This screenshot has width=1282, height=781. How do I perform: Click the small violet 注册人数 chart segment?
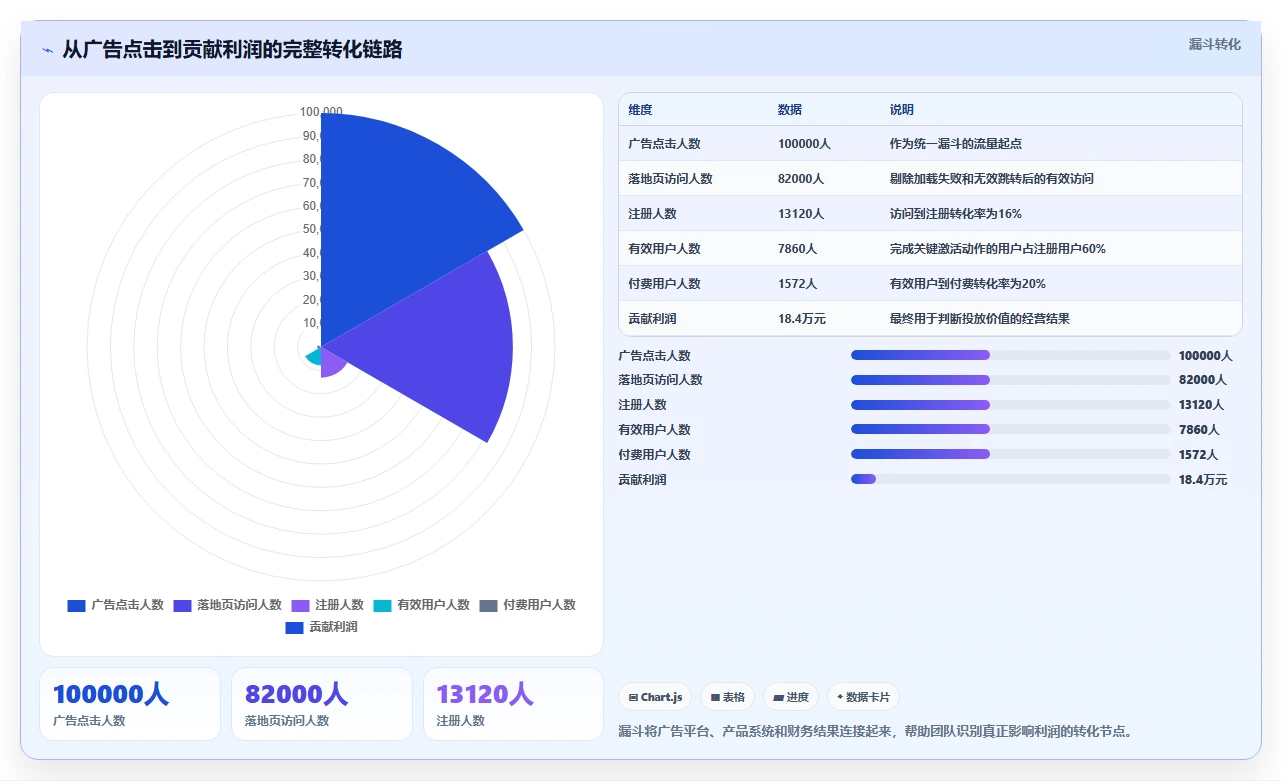332,362
